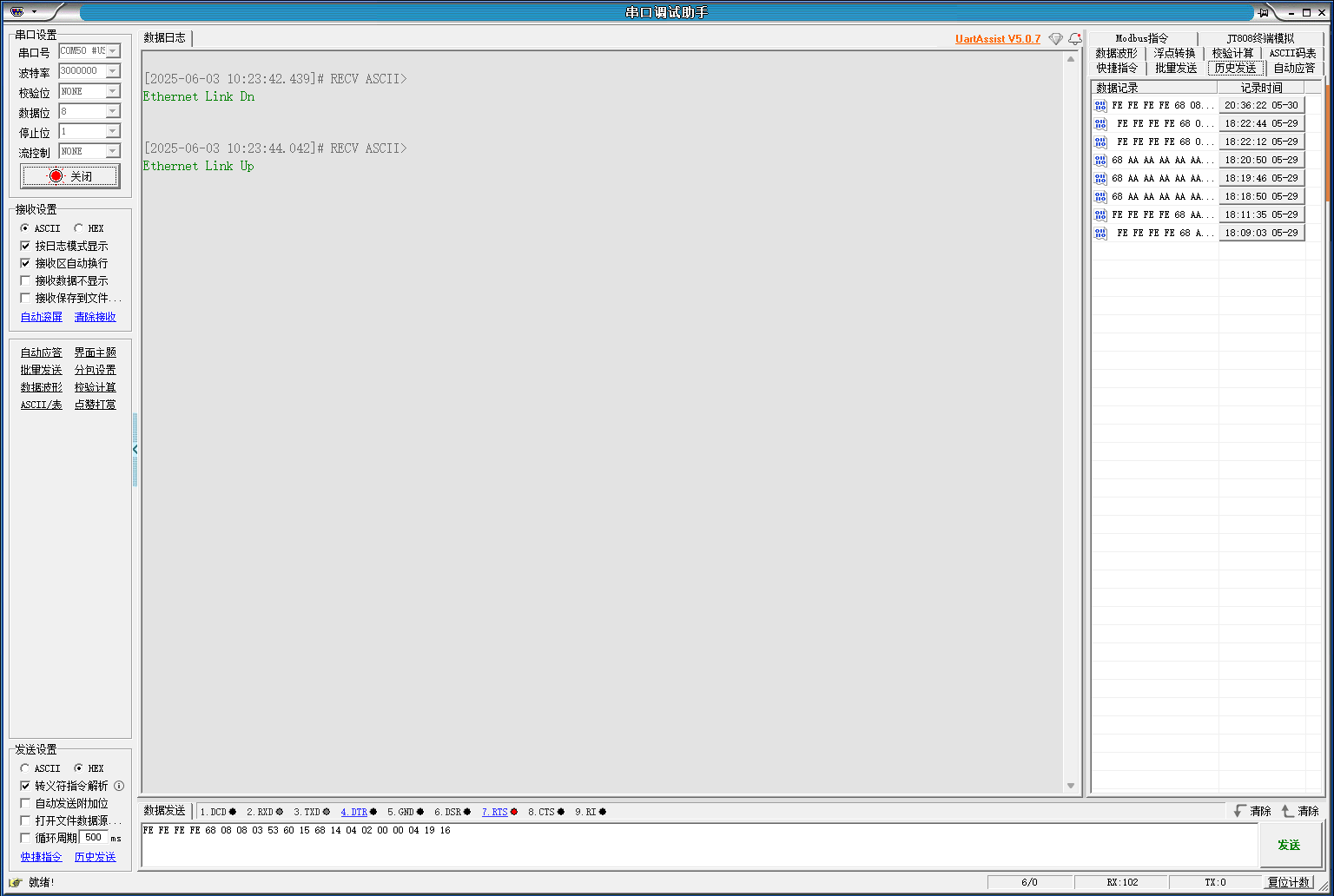Switch to 浮点转换 tab
1334x896 pixels.
tap(1174, 53)
